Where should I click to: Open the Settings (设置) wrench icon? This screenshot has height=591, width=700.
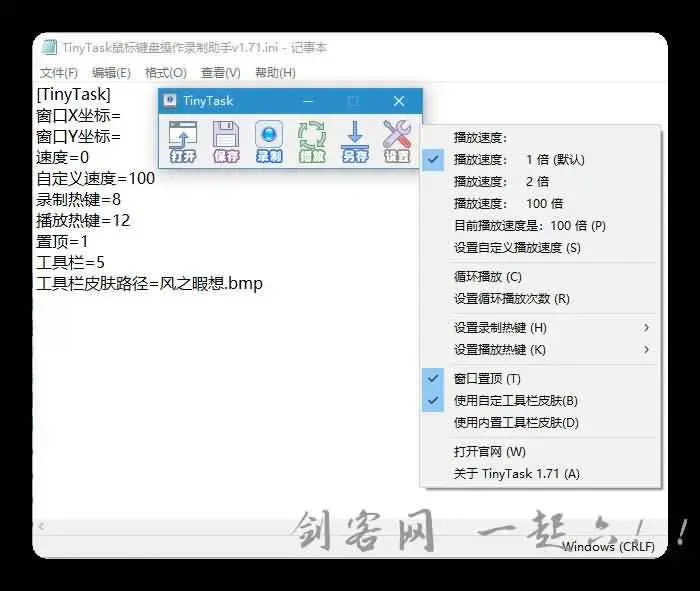tap(397, 142)
